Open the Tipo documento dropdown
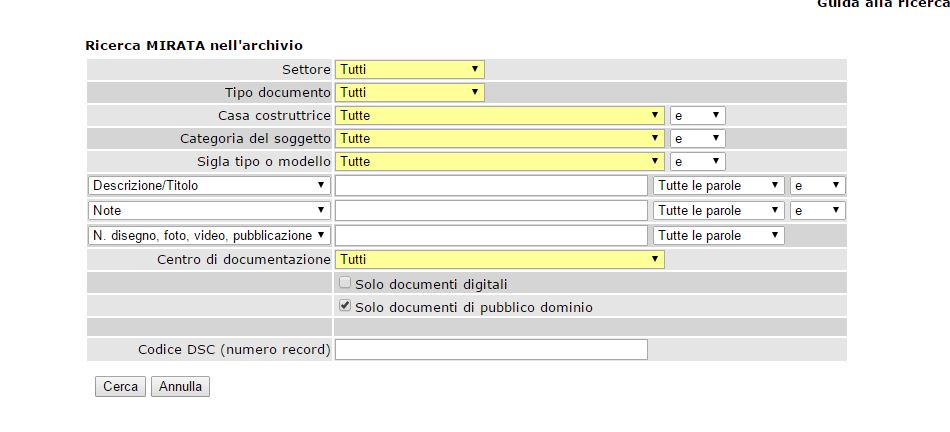Screen dimensions: 950x432 [410, 93]
